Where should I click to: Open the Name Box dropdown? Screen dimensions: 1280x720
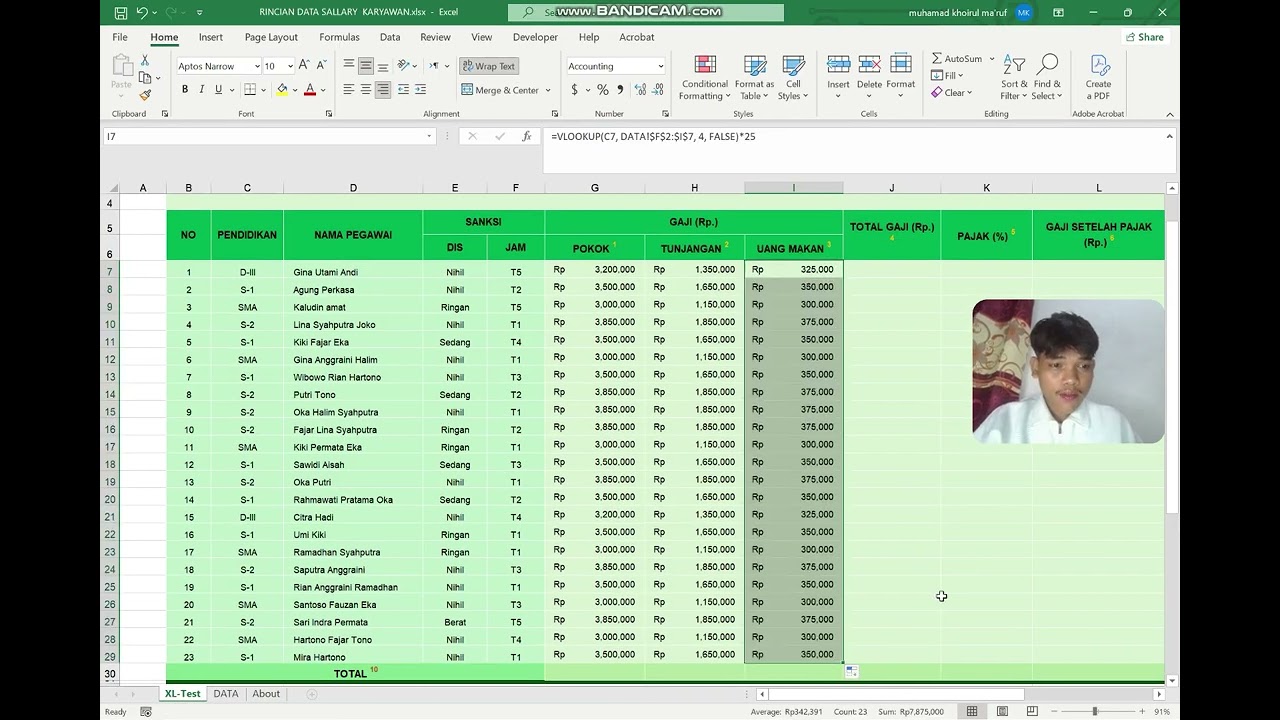[x=429, y=136]
